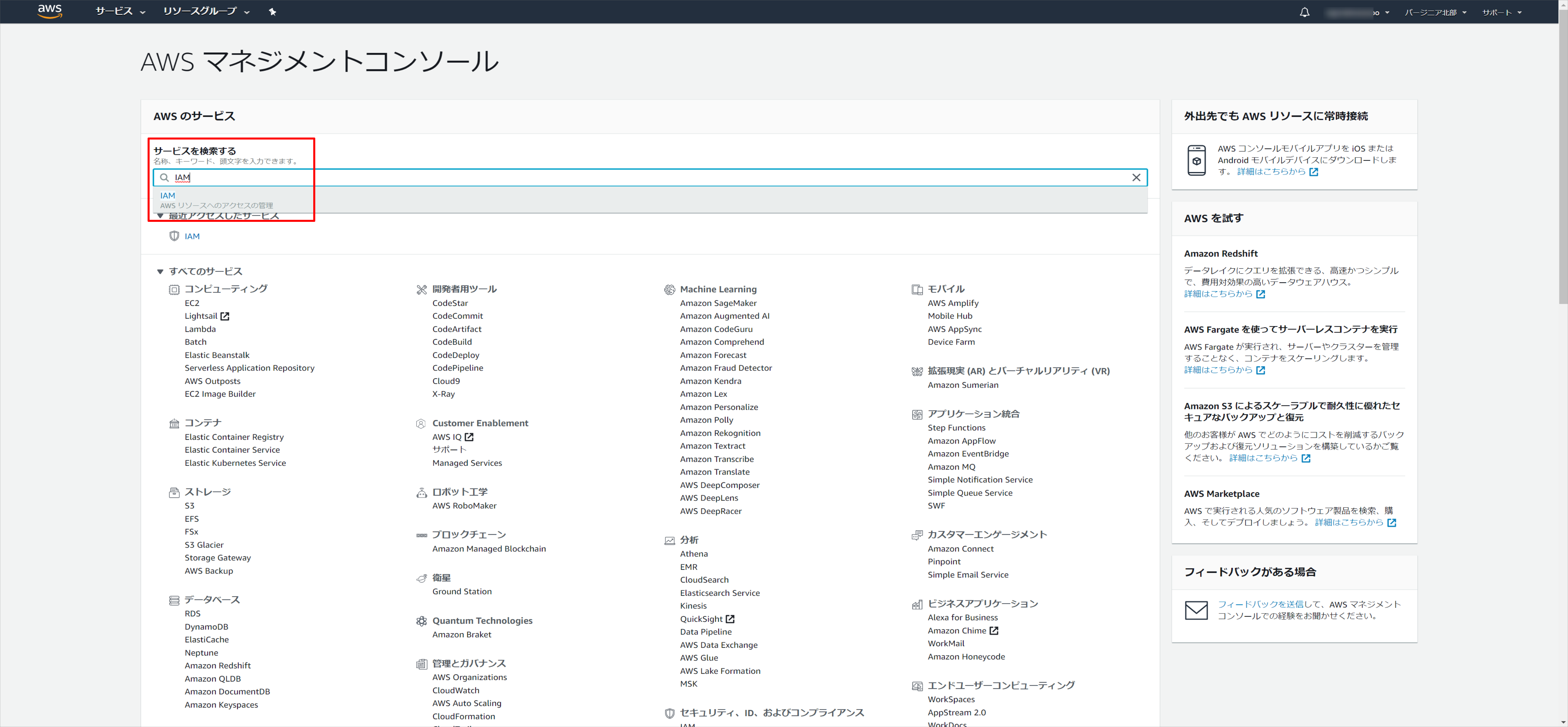Open the notifications bell icon
Viewport: 1568px width, 727px height.
[1304, 12]
